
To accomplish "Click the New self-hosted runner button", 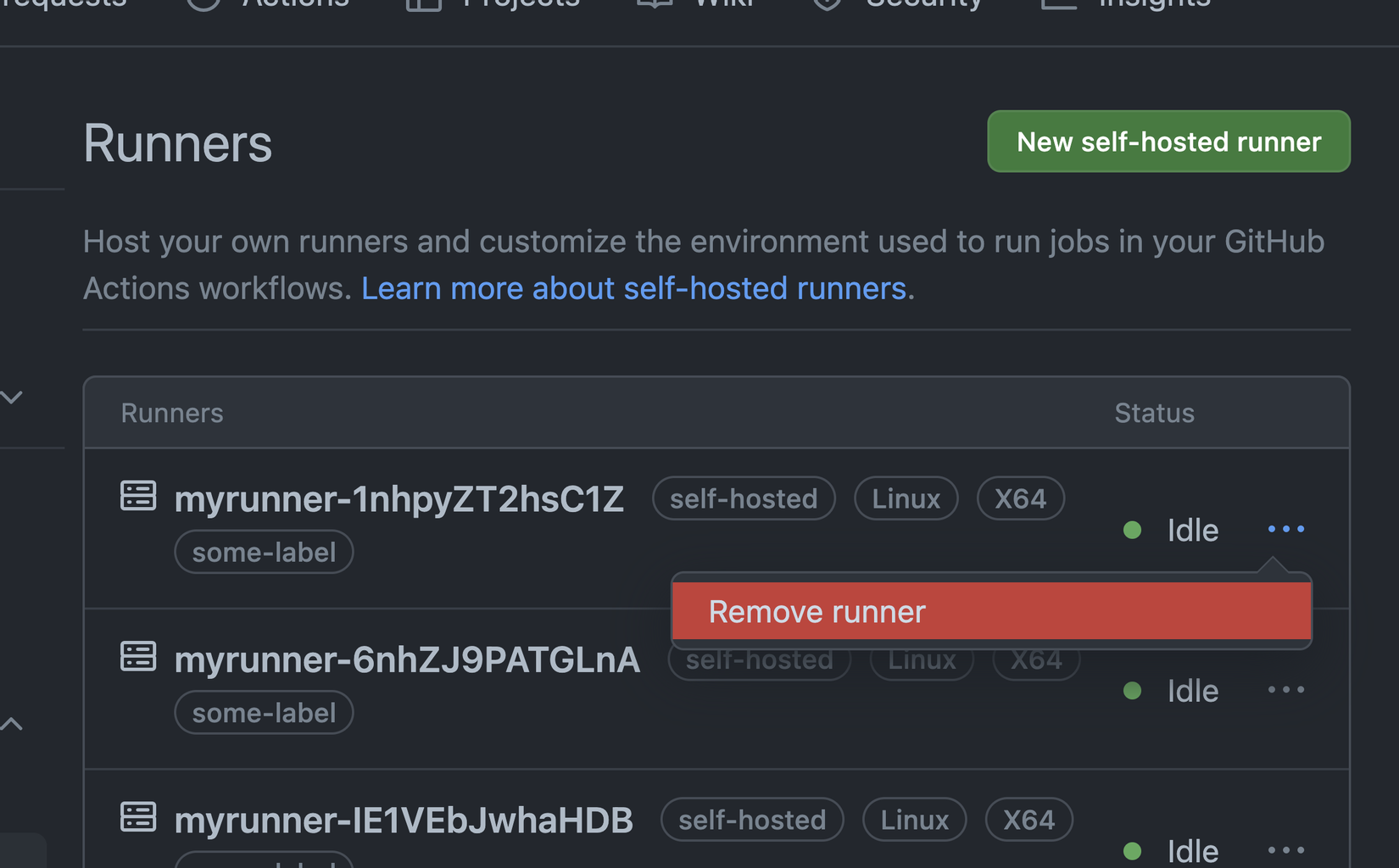I will click(1168, 142).
